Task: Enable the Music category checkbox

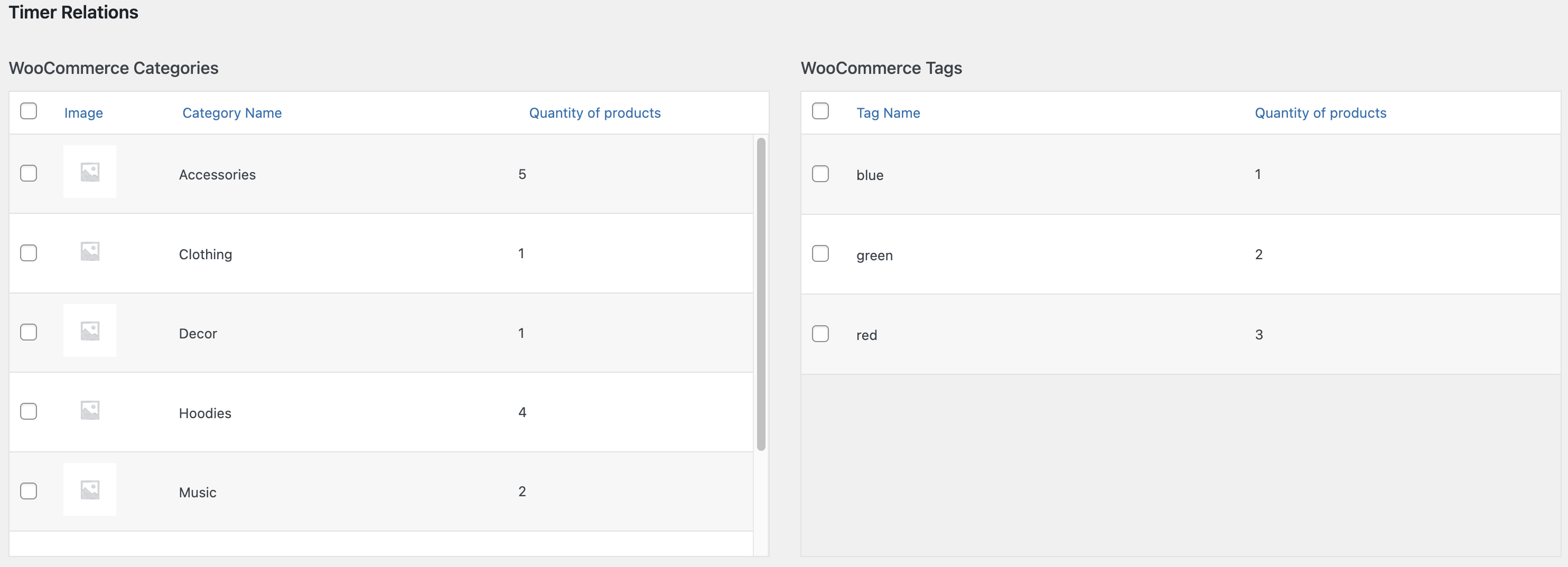Action: [x=29, y=491]
